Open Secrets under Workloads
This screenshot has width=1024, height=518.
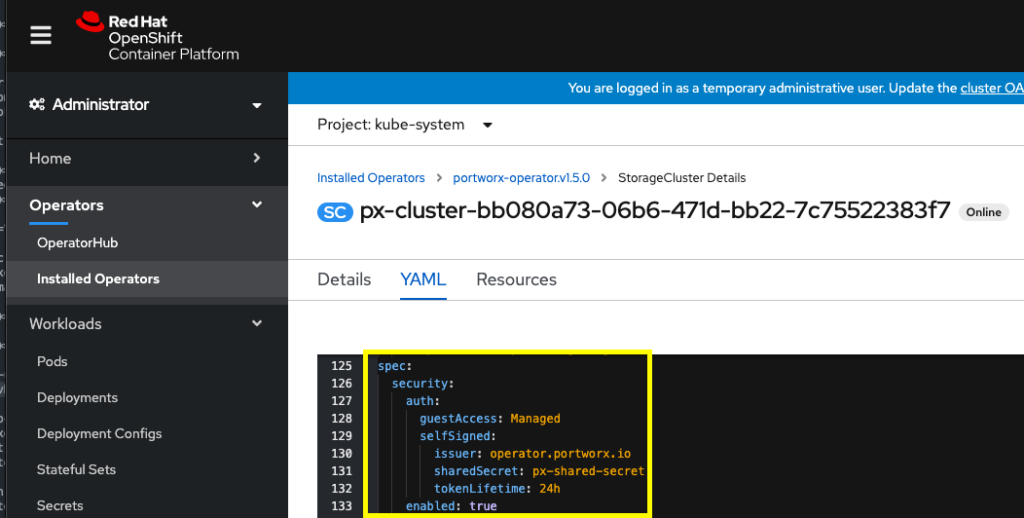(x=60, y=506)
